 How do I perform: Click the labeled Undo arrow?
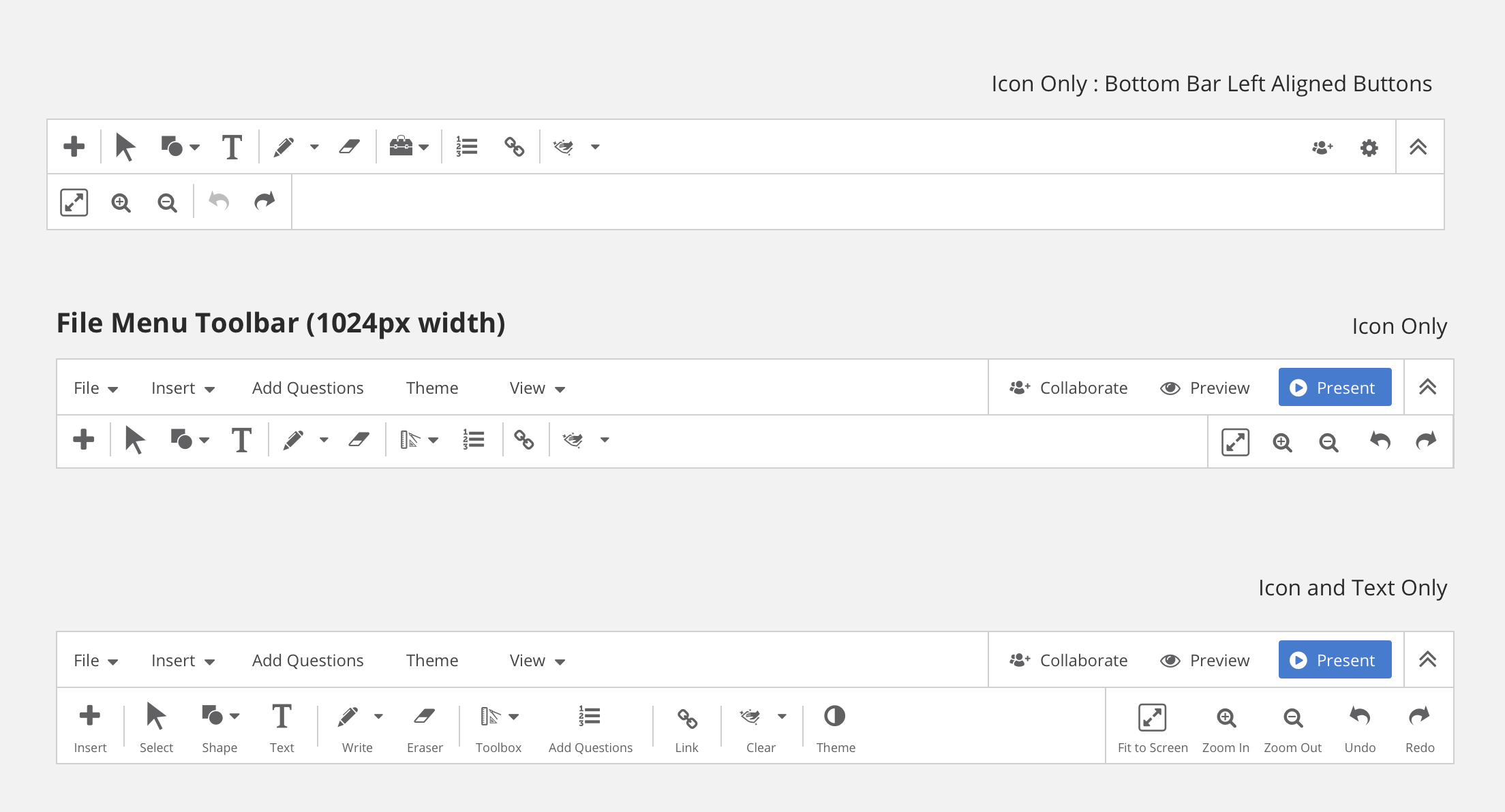(x=1360, y=728)
